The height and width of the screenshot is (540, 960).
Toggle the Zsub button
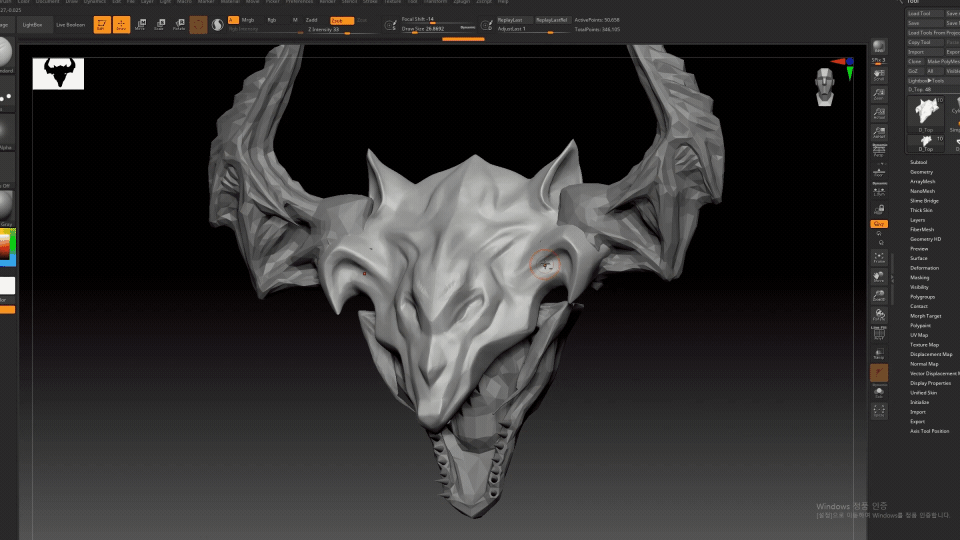[341, 20]
